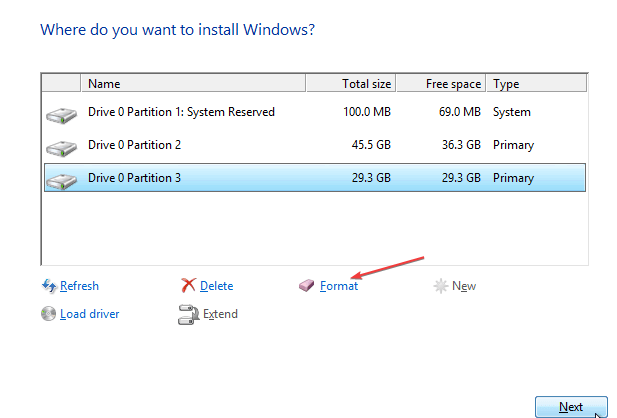
Task: Click the Refresh arrows icon
Action: (x=49, y=286)
